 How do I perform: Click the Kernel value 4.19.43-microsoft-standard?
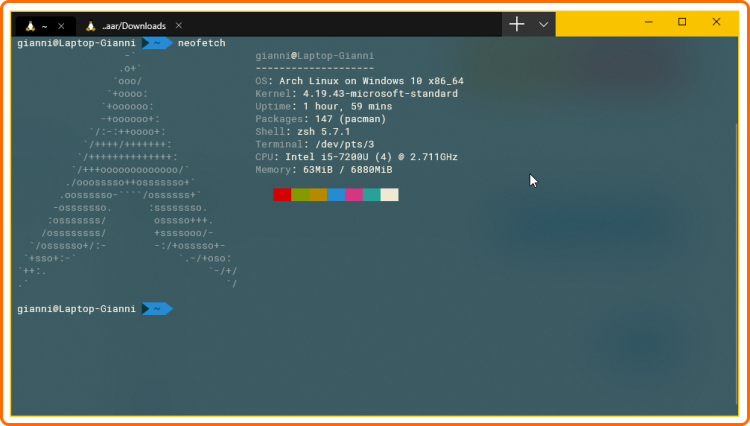(380, 94)
